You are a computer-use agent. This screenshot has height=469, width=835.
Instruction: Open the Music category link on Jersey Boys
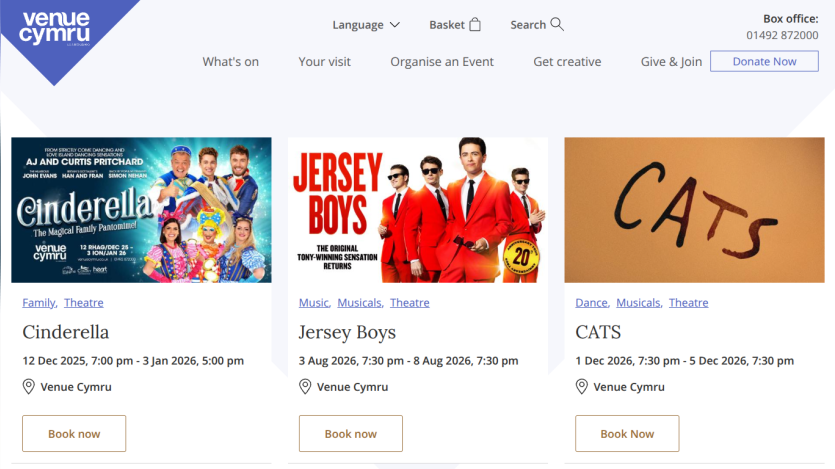(x=314, y=303)
